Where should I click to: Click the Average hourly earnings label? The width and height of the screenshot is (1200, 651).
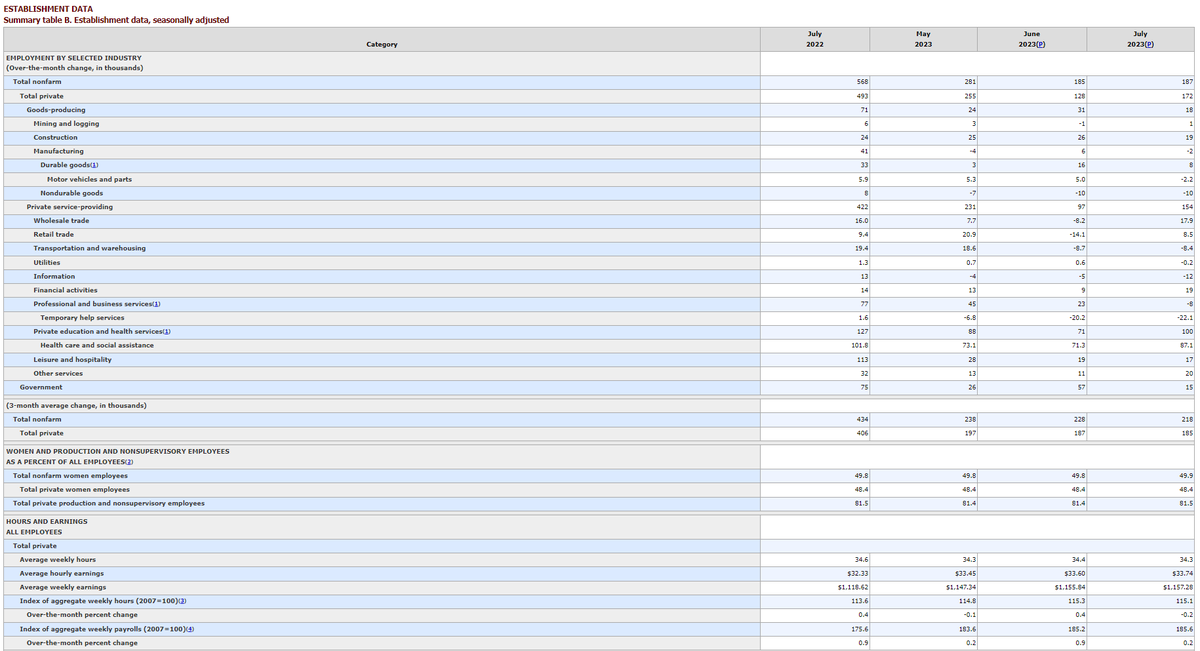(62, 574)
